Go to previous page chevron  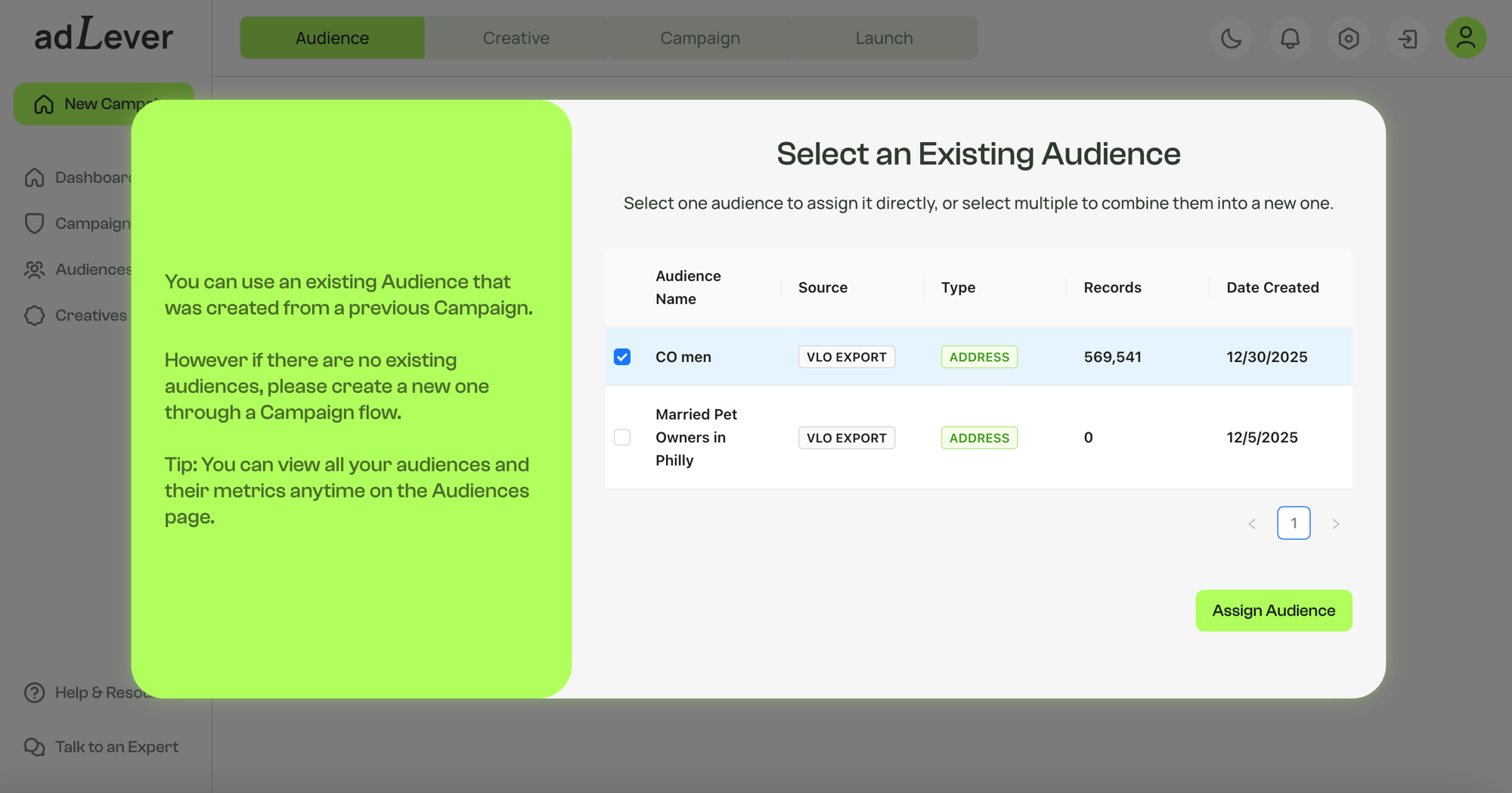click(1252, 524)
